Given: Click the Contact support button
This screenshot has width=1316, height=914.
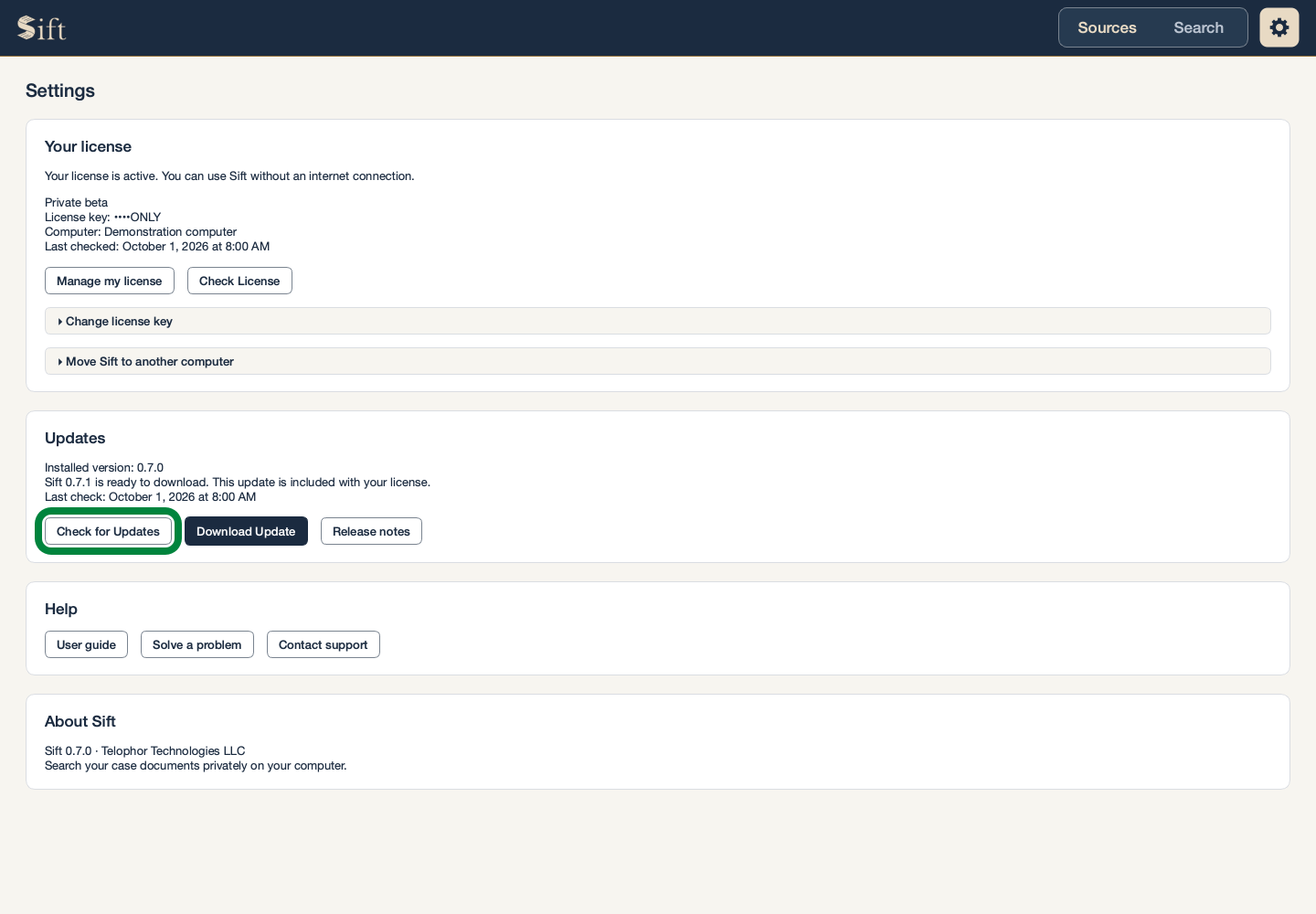Looking at the screenshot, I should (x=324, y=644).
